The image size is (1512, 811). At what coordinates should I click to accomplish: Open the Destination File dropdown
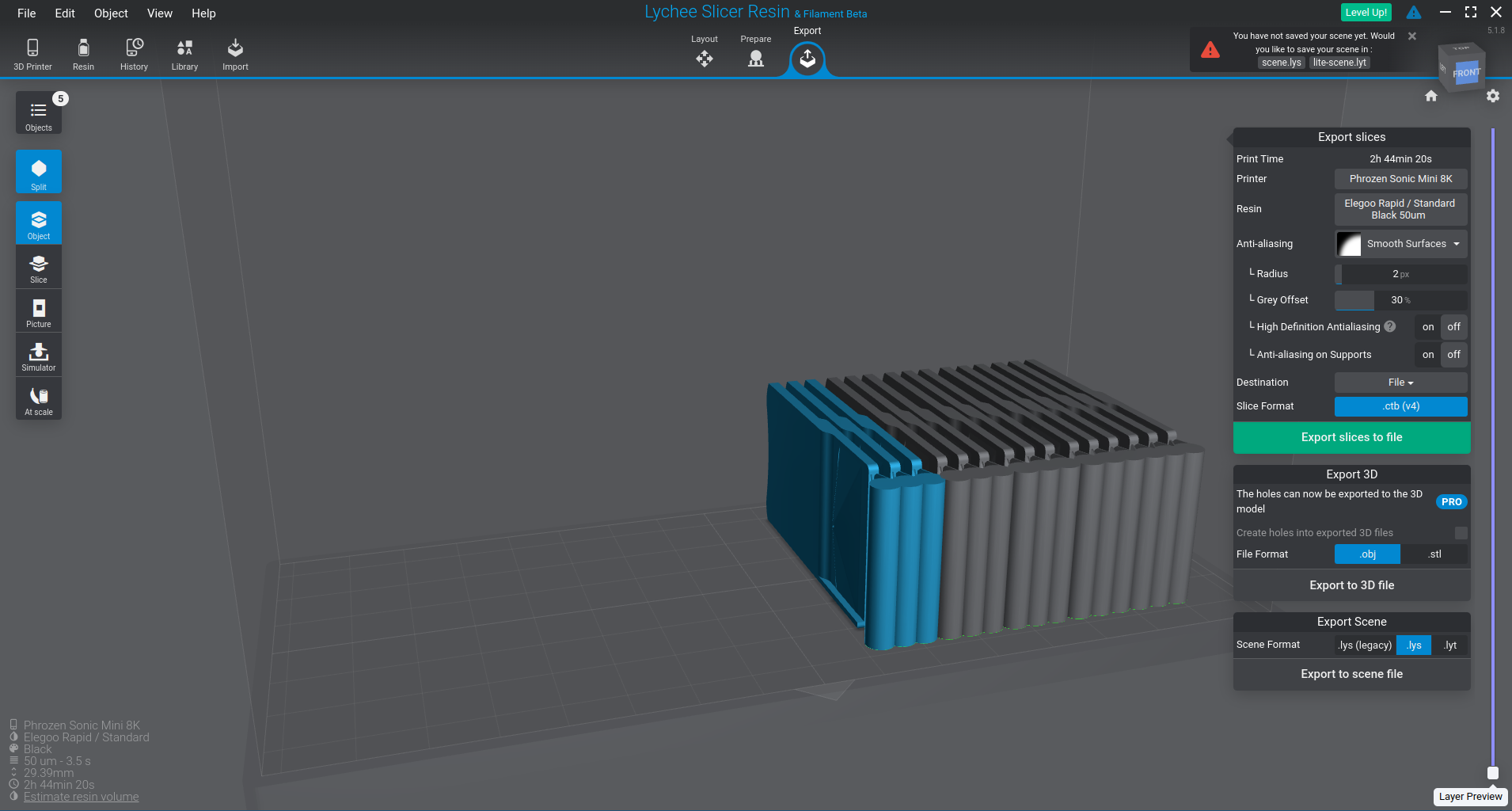click(1401, 383)
